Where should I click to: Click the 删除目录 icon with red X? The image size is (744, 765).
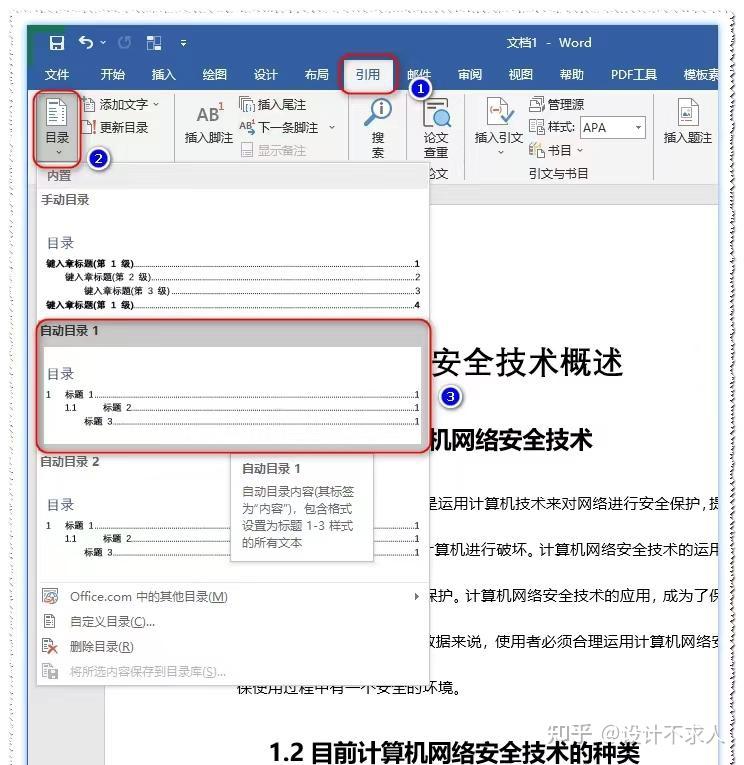[50, 646]
